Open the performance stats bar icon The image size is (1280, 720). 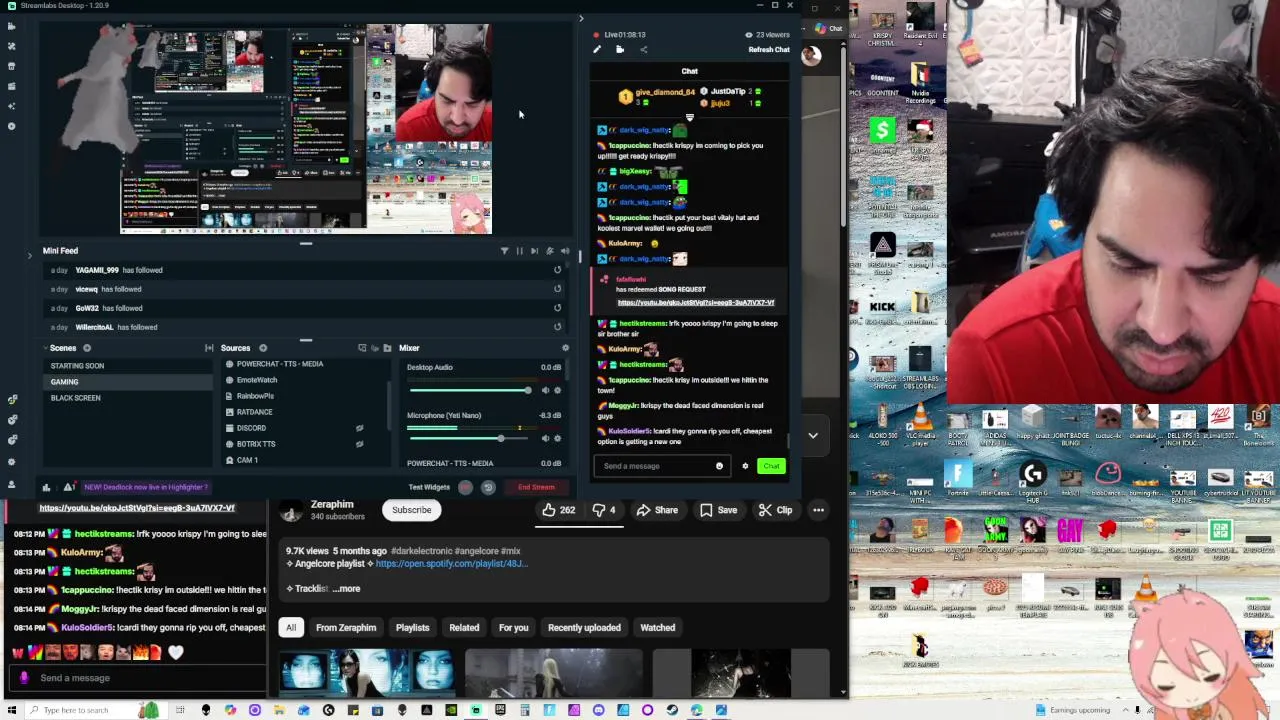46,487
